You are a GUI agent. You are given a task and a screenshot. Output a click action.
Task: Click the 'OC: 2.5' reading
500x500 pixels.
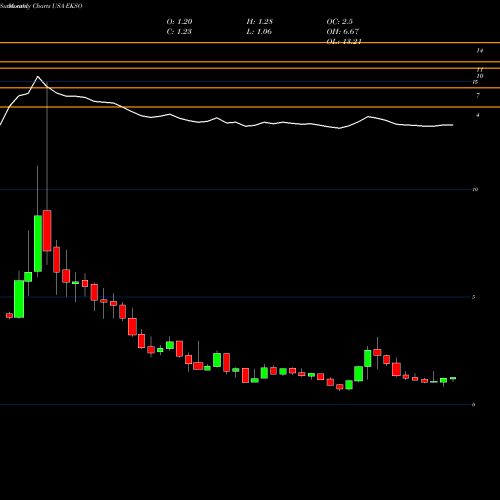[x=340, y=22]
